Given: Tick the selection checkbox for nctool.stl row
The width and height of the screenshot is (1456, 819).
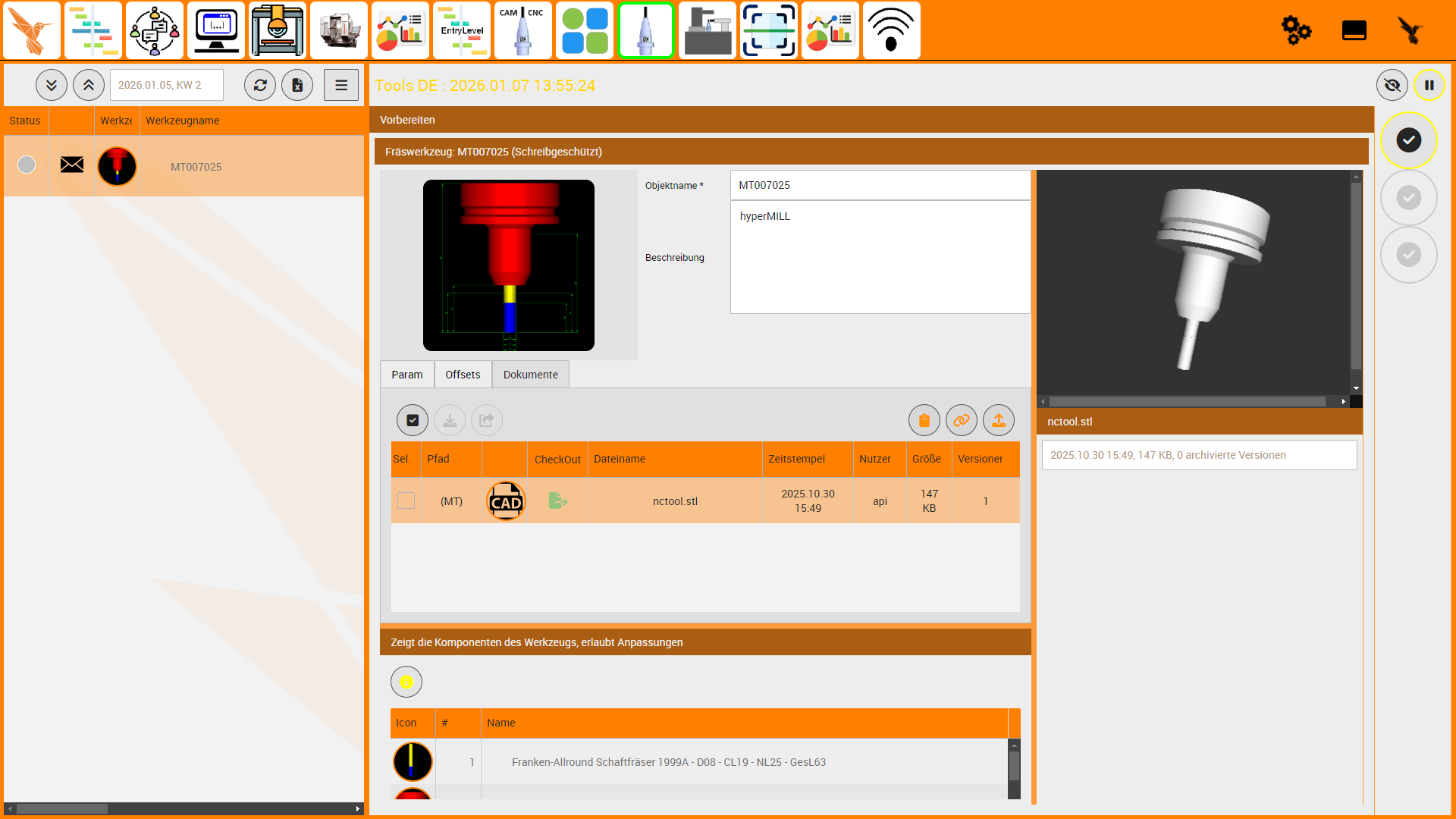Looking at the screenshot, I should click(406, 500).
